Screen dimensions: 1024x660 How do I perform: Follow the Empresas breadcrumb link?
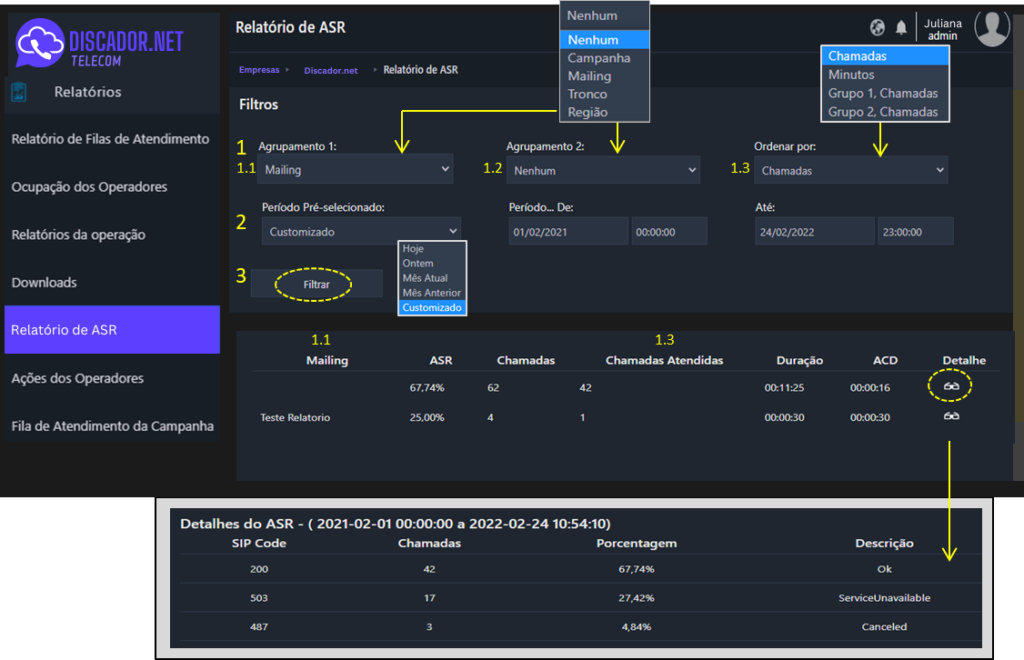tap(259, 70)
